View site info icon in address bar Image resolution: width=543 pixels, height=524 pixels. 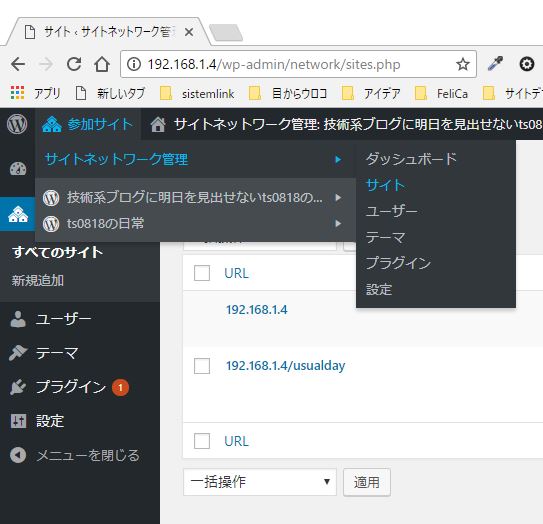[x=134, y=64]
